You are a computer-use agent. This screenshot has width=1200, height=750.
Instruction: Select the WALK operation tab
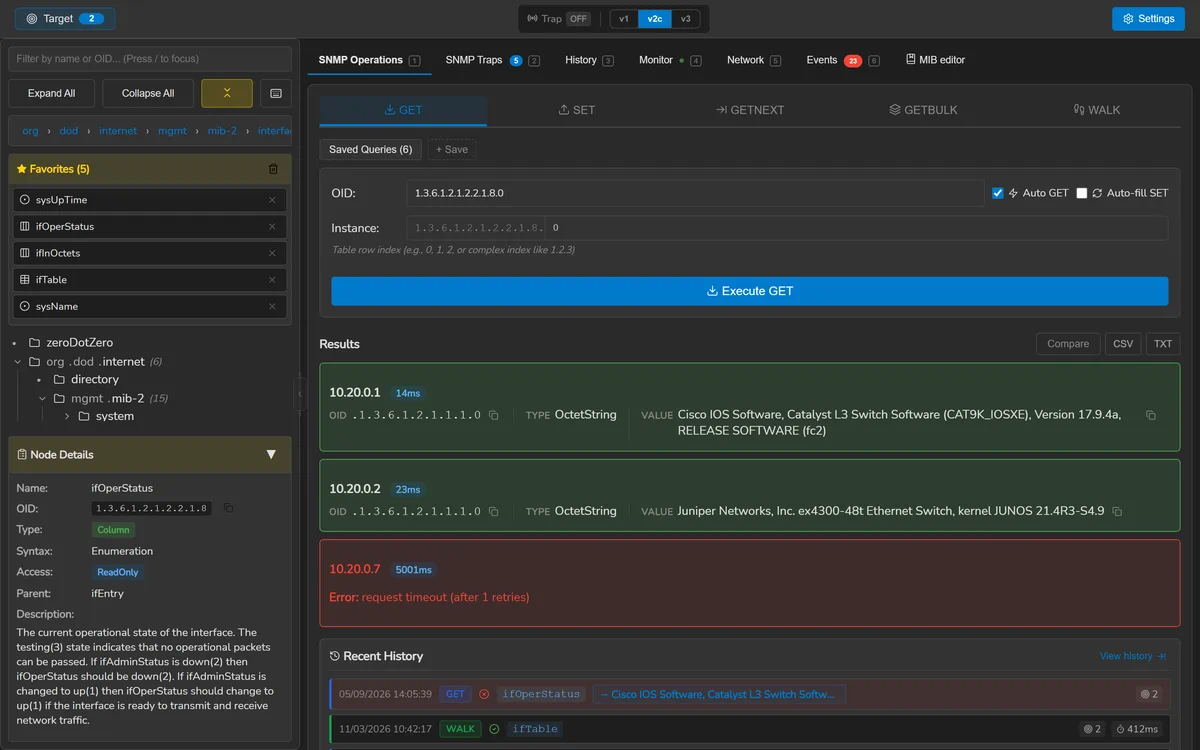[x=1097, y=110]
